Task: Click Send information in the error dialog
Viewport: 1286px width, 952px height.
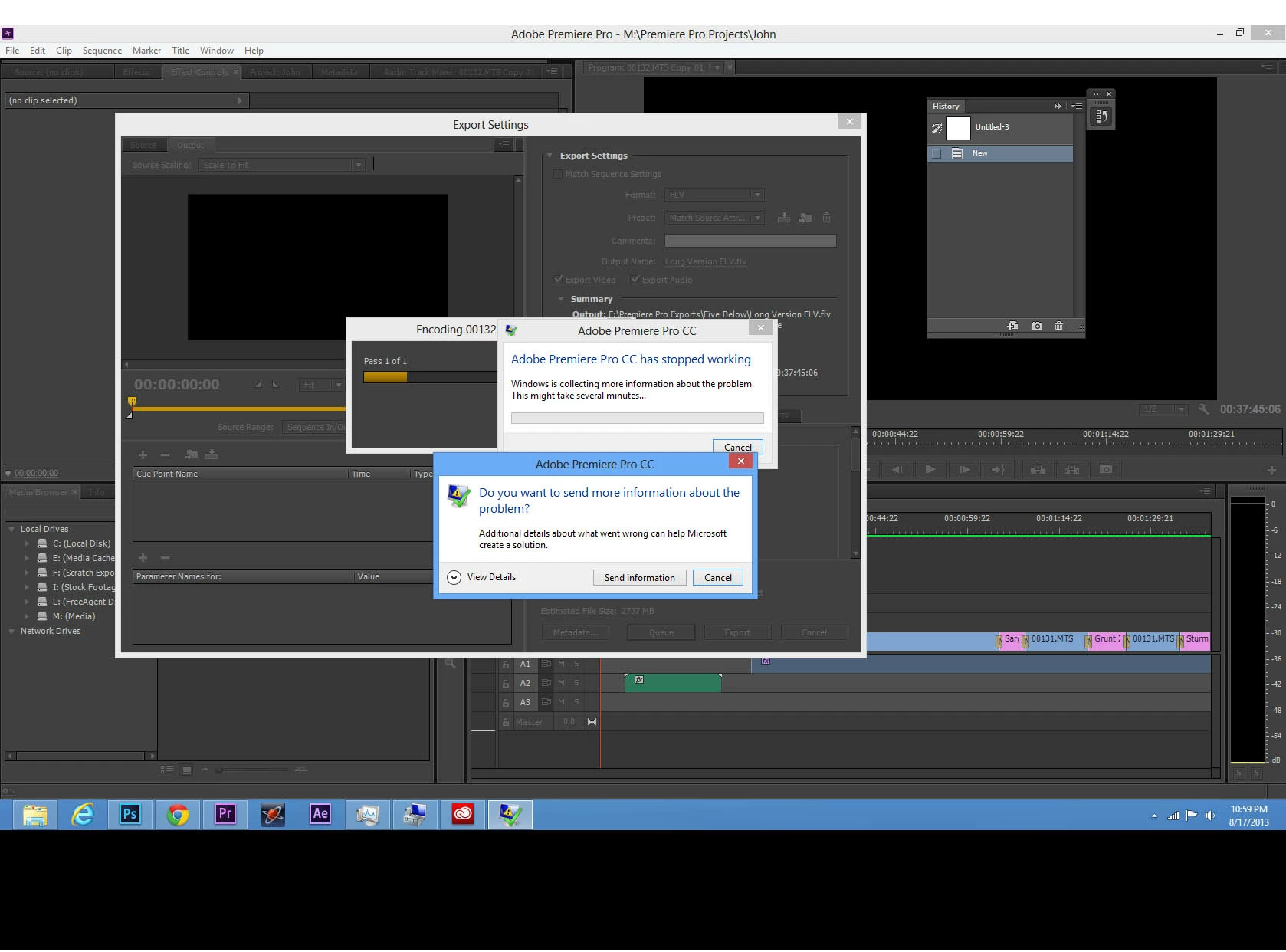Action: coord(639,577)
